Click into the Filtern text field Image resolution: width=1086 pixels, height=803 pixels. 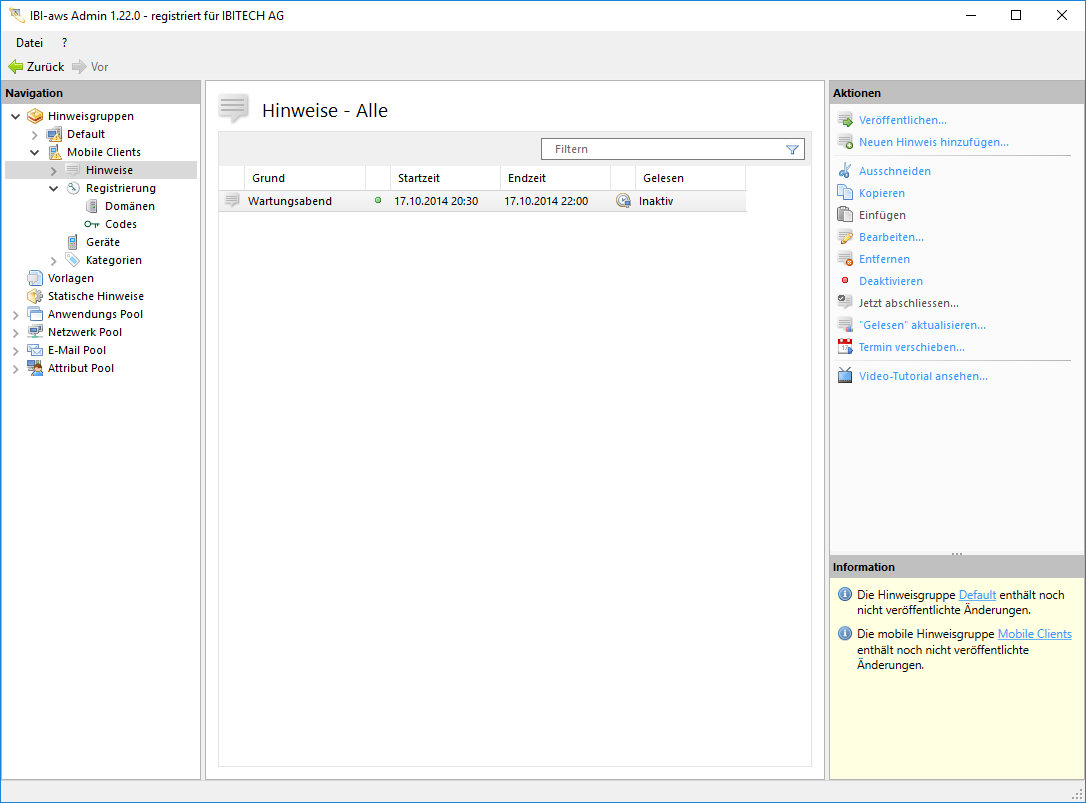pos(660,149)
